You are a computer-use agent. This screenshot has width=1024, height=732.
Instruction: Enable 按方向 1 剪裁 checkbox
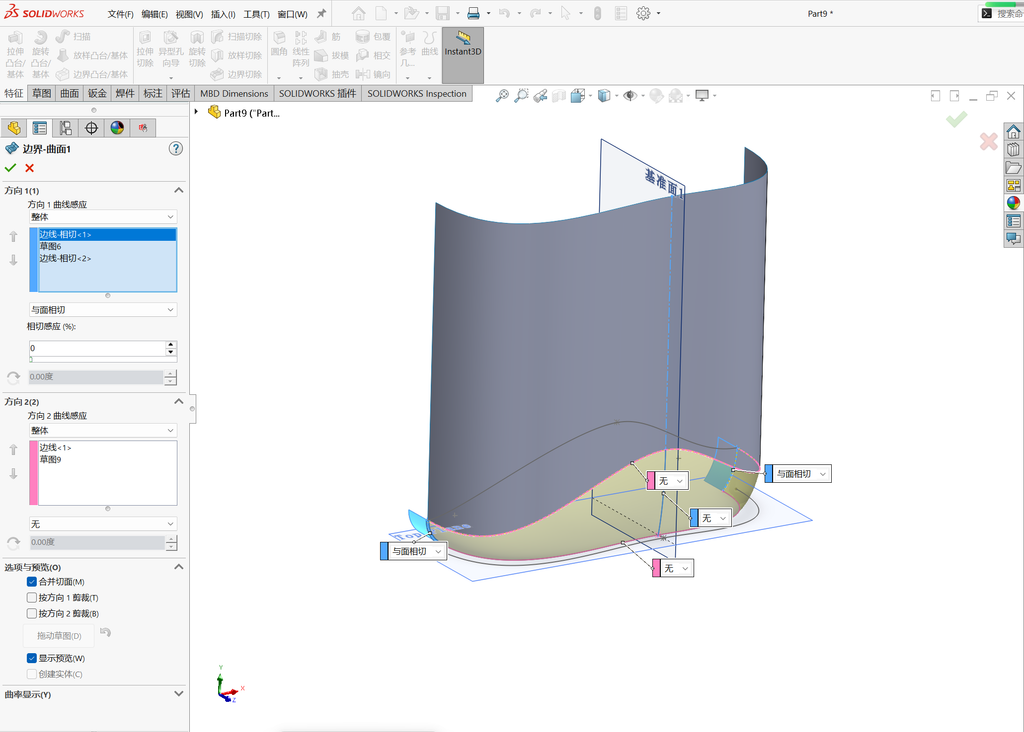[x=31, y=597]
